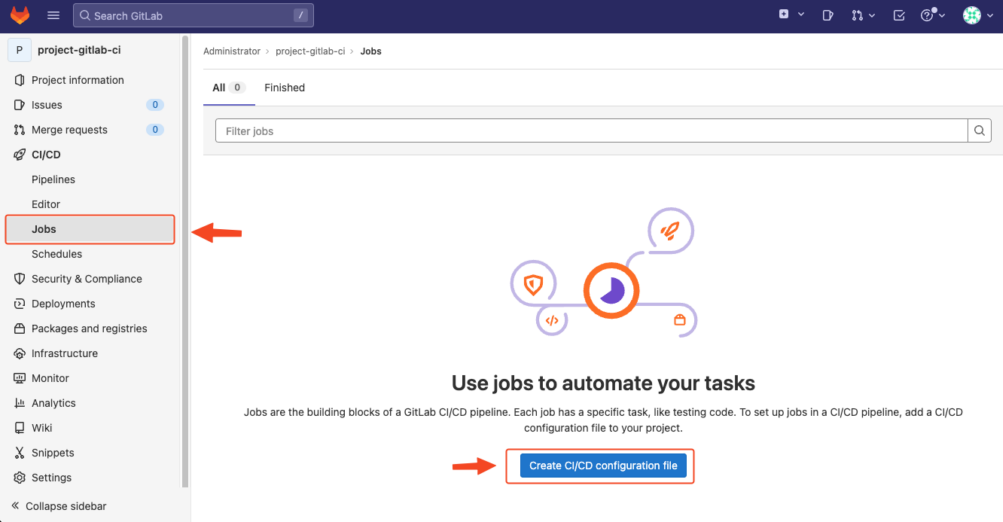
Task: Open the hamburger navigation menu
Action: [53, 15]
